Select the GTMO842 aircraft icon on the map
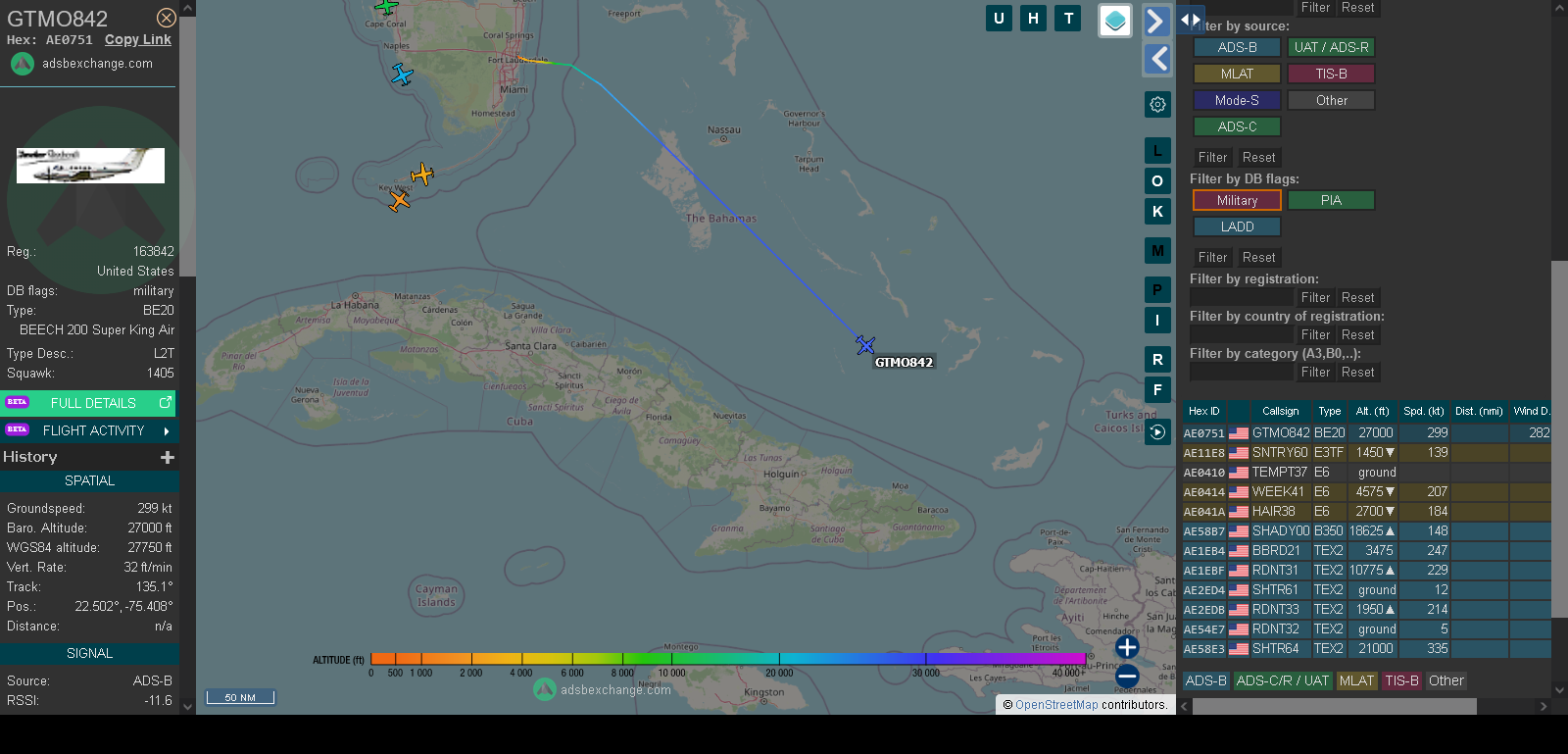The width and height of the screenshot is (1568, 754). click(x=864, y=345)
